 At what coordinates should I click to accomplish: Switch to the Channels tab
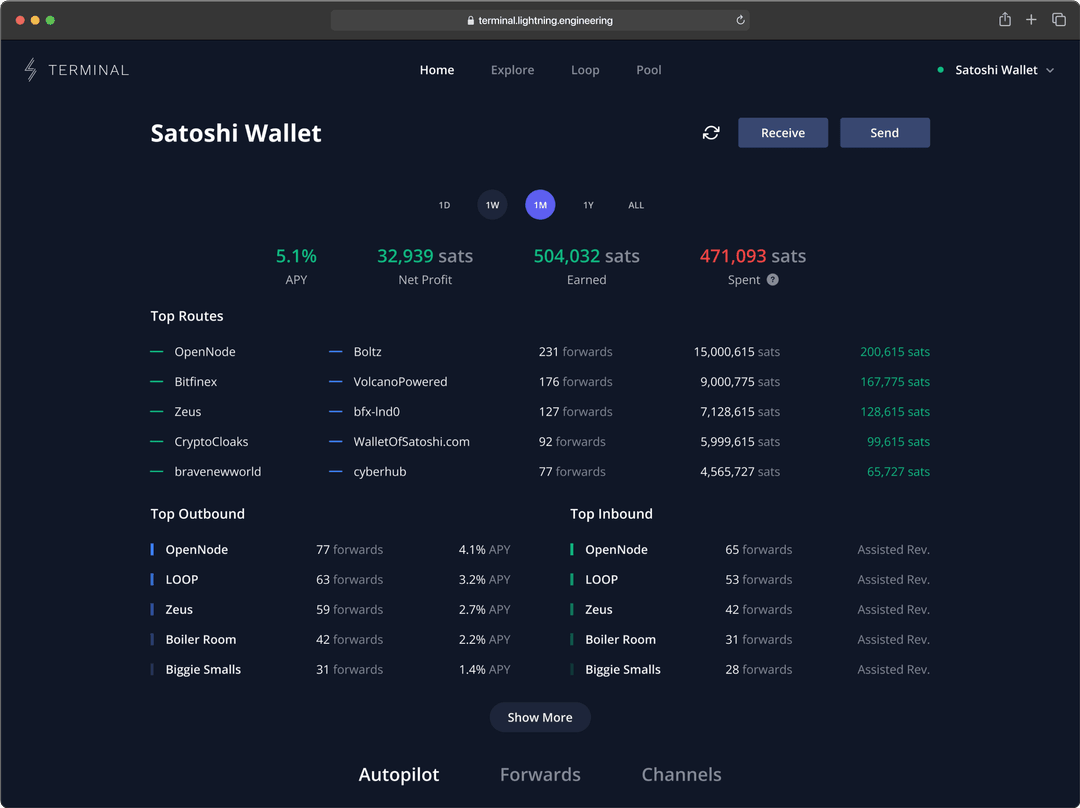coord(681,774)
